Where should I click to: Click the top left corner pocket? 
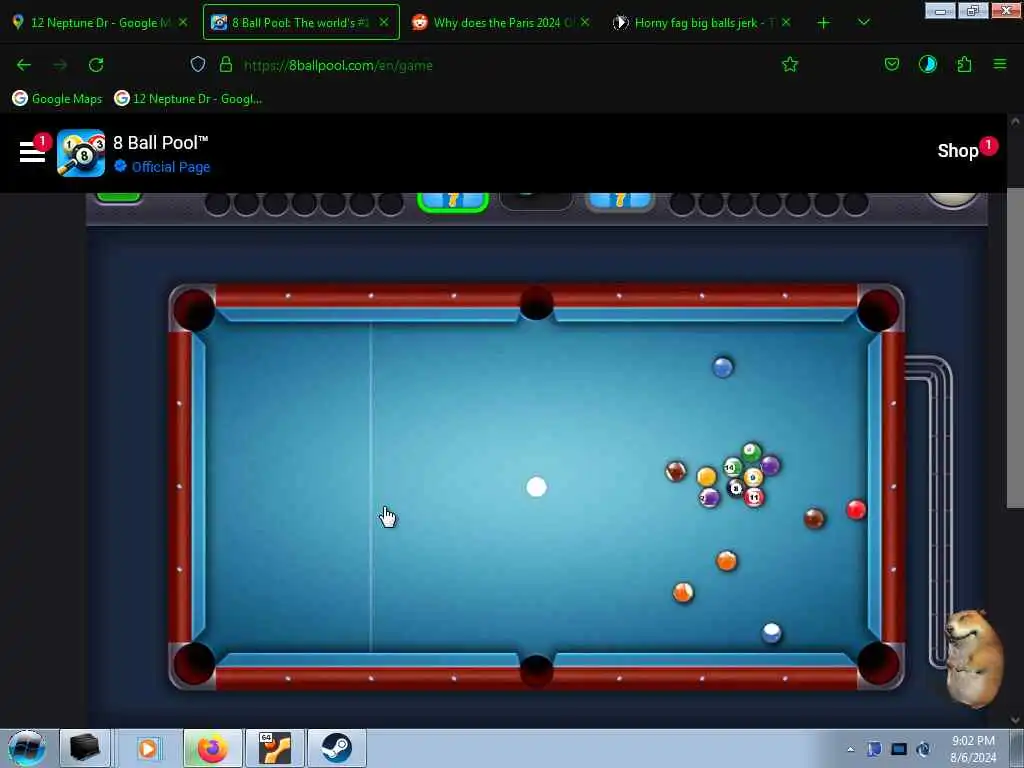193,310
